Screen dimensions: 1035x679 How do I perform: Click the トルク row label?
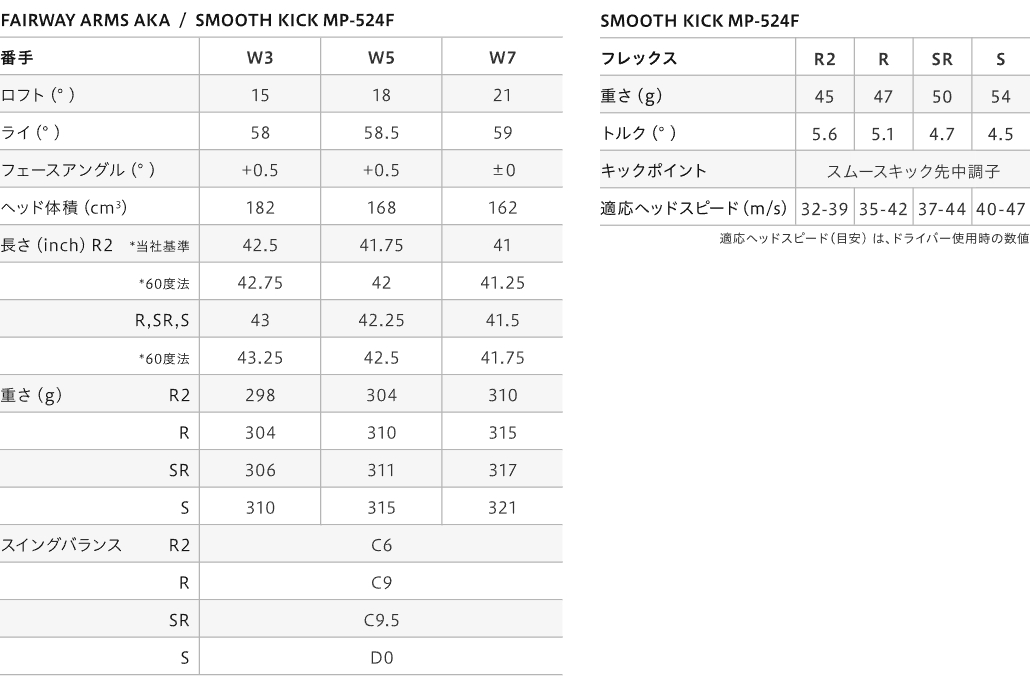[x=638, y=133]
